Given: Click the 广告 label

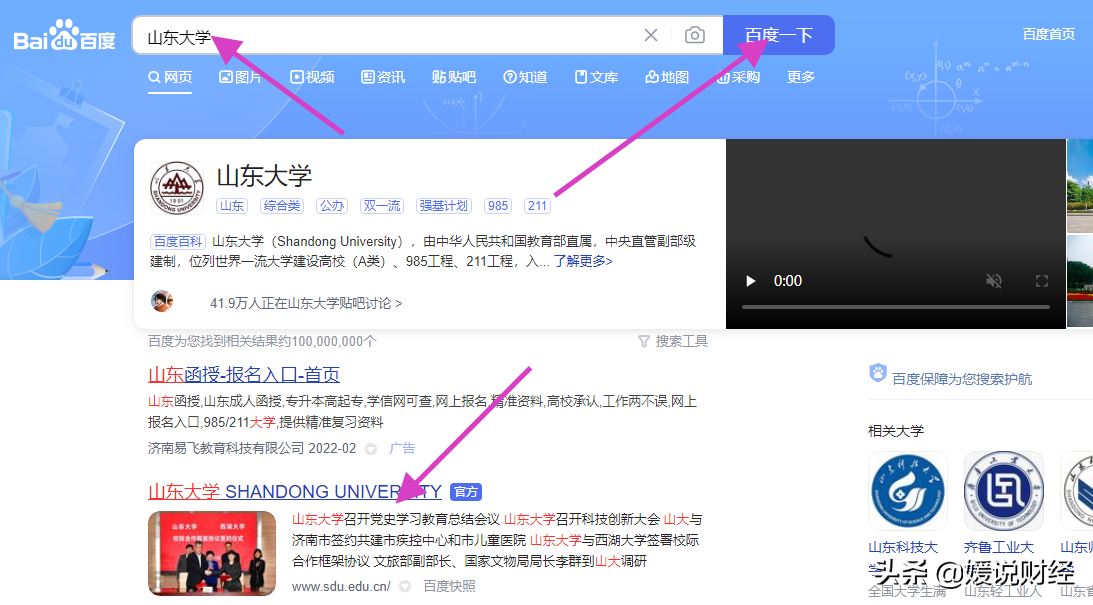Looking at the screenshot, I should tap(402, 448).
